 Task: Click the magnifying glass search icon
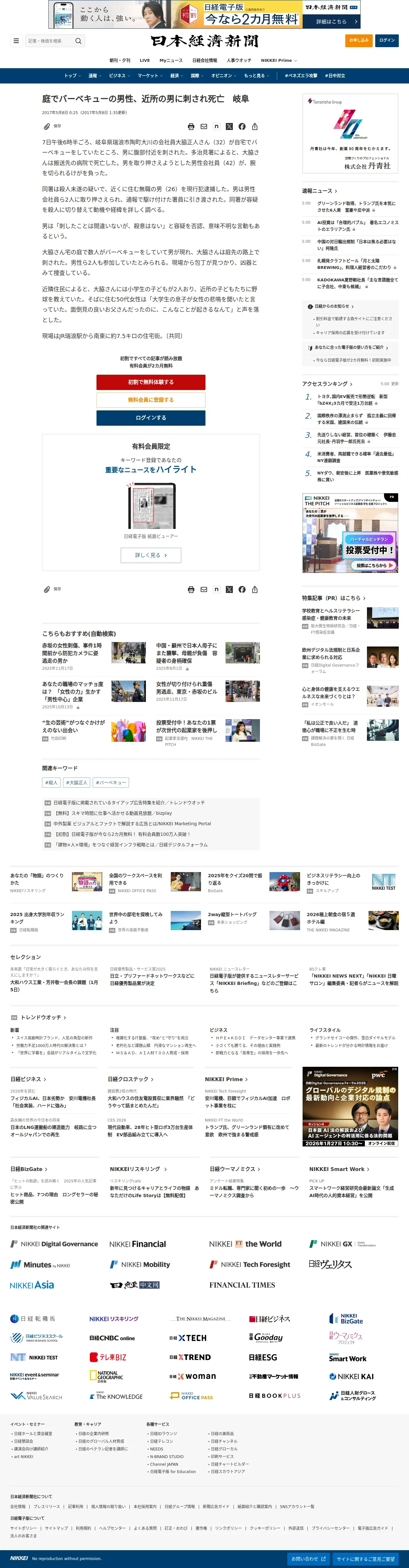pyautogui.click(x=78, y=41)
